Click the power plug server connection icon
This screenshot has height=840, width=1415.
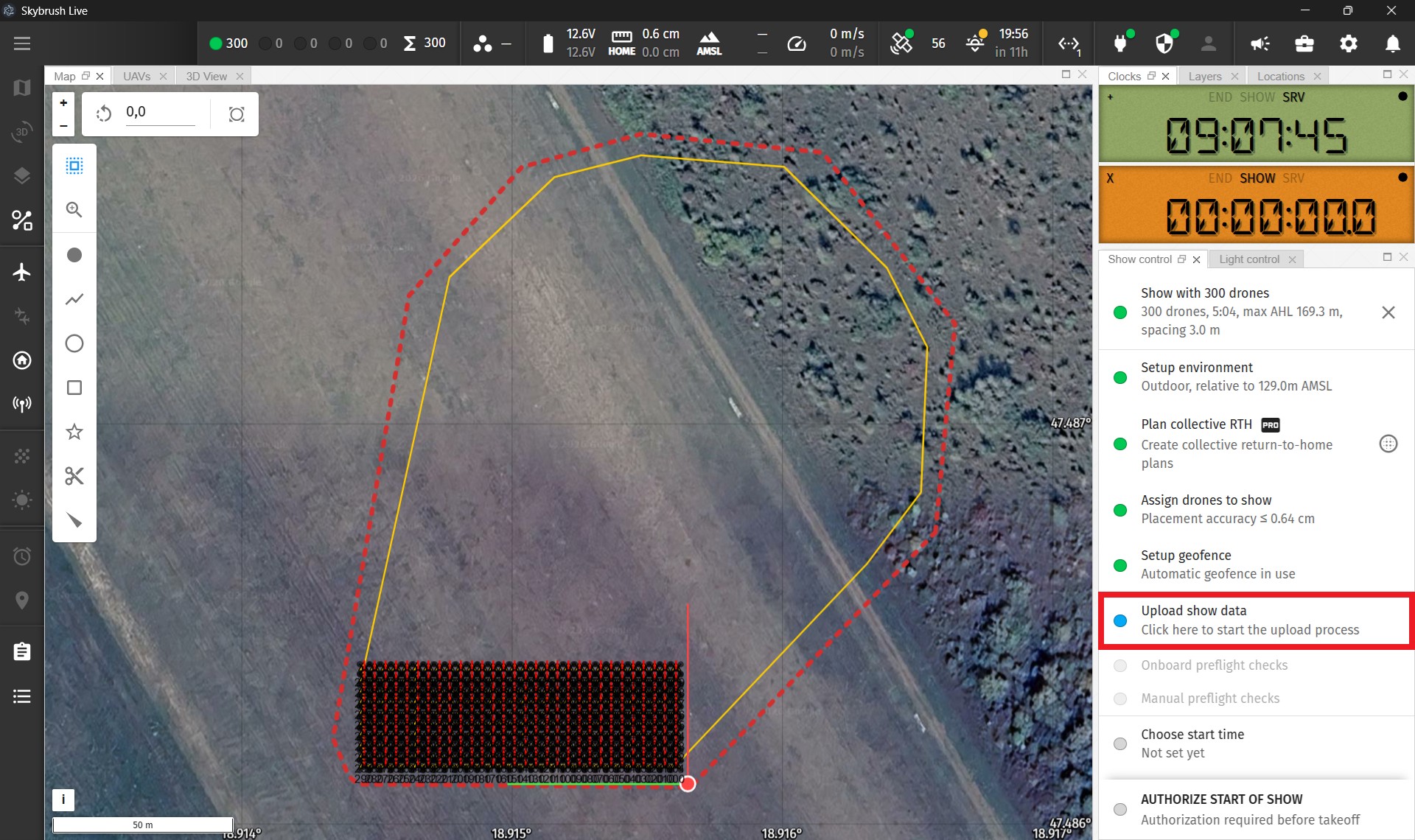click(x=1121, y=43)
